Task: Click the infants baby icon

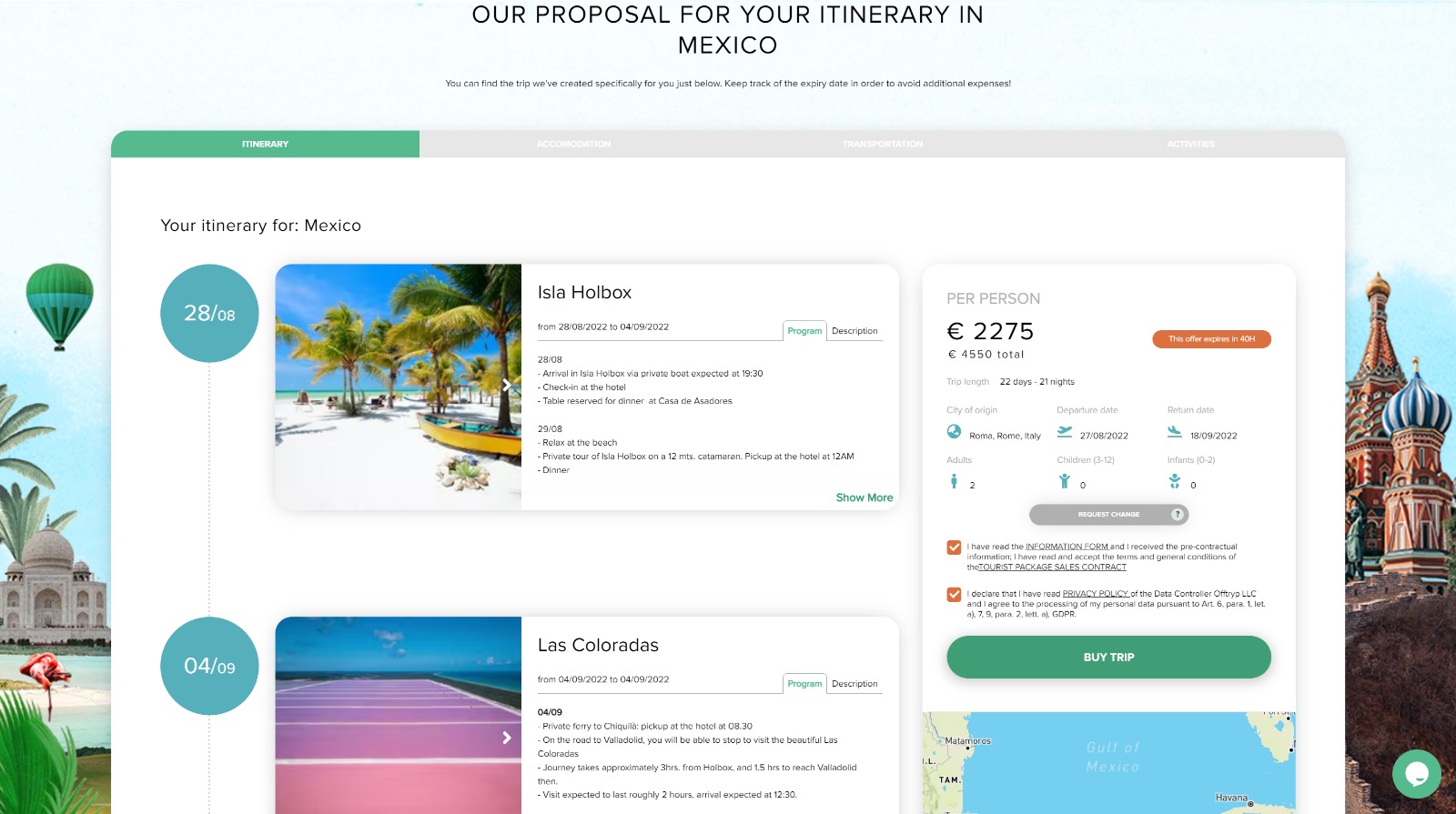Action: (x=1175, y=481)
